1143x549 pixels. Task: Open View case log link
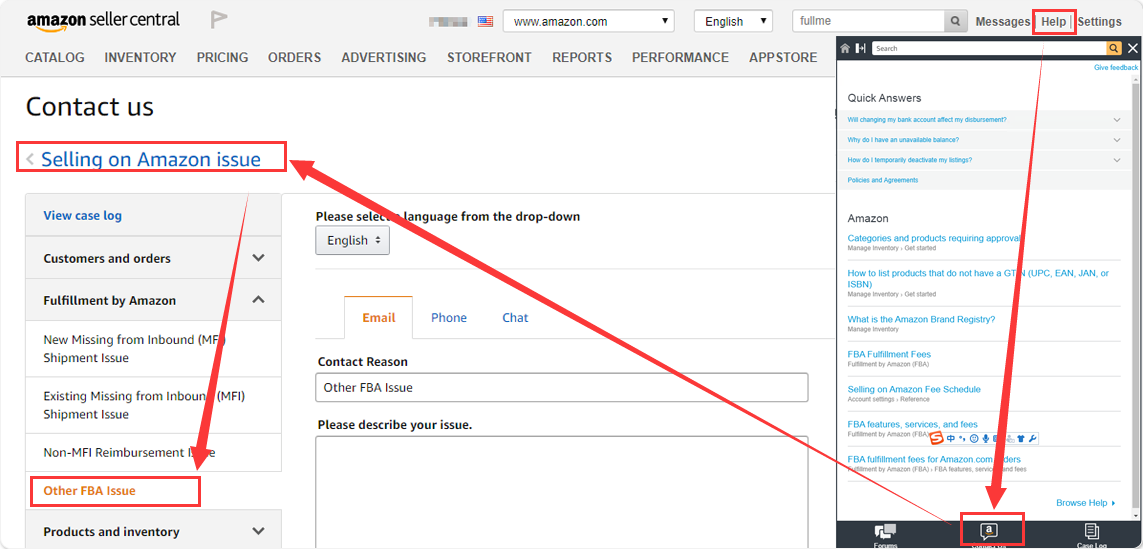tap(82, 215)
